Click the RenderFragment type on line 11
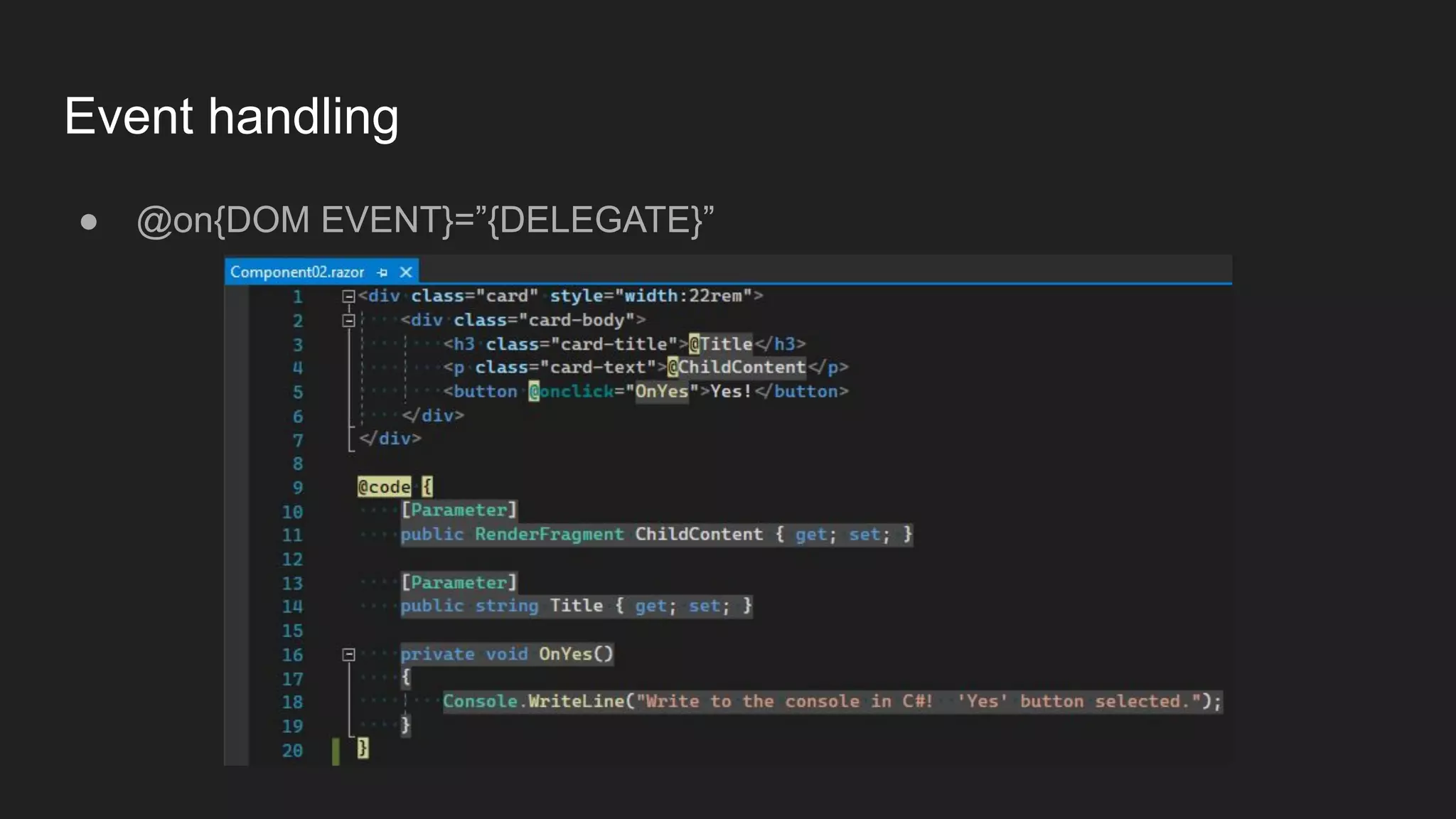The height and width of the screenshot is (819, 1456). 549,535
